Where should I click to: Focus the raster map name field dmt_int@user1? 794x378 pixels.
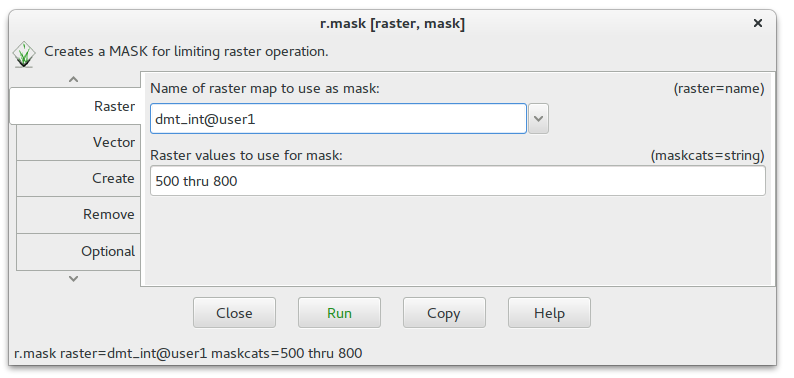pyautogui.click(x=338, y=119)
